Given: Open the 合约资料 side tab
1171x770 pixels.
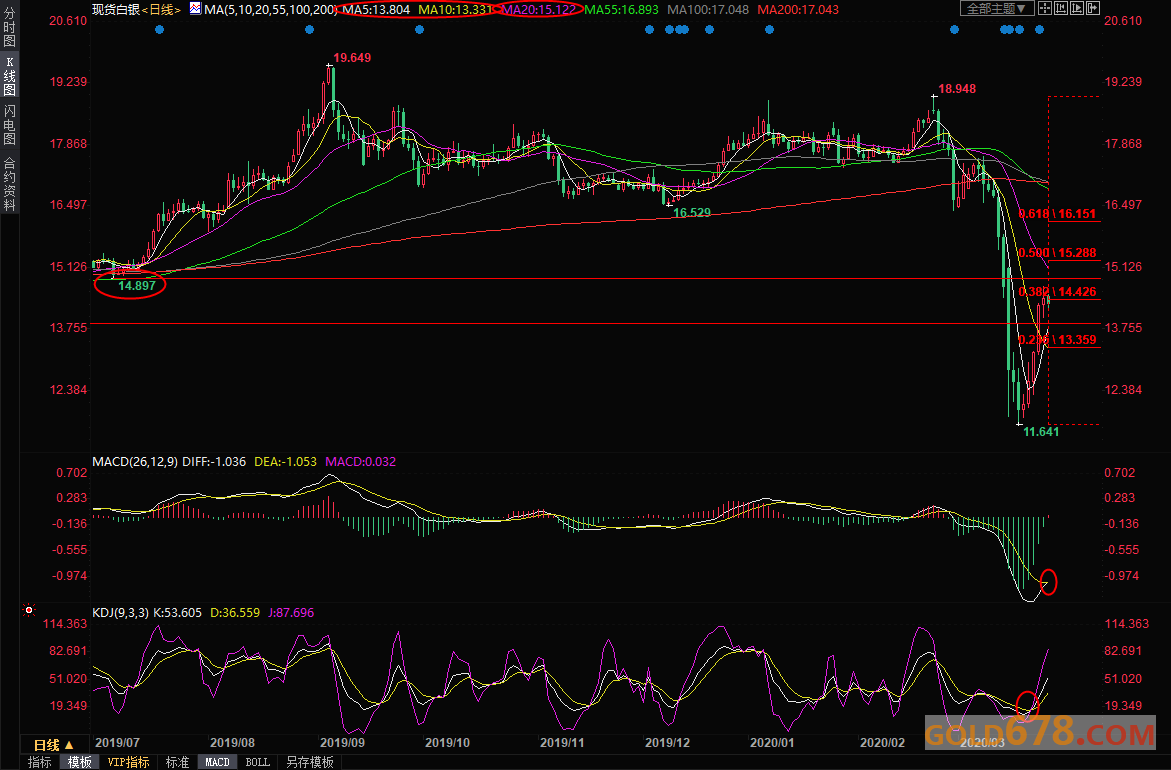Looking at the screenshot, I should pyautogui.click(x=10, y=184).
